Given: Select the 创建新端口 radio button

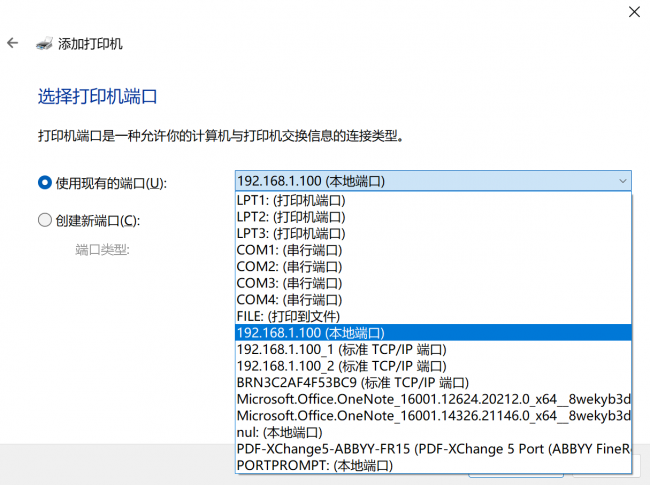Looking at the screenshot, I should pyautogui.click(x=45, y=220).
